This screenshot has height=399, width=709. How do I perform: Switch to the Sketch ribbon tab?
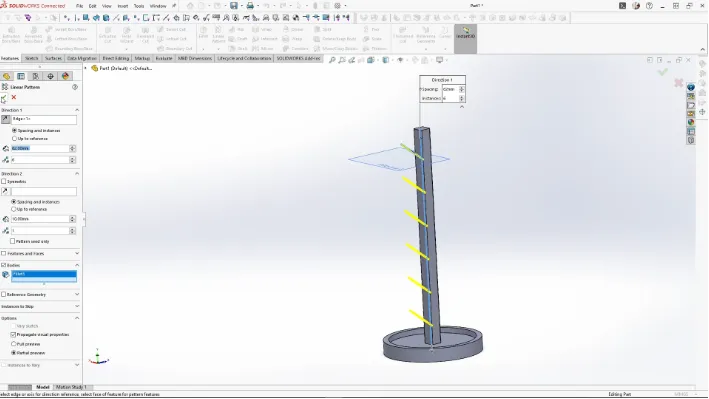32,58
